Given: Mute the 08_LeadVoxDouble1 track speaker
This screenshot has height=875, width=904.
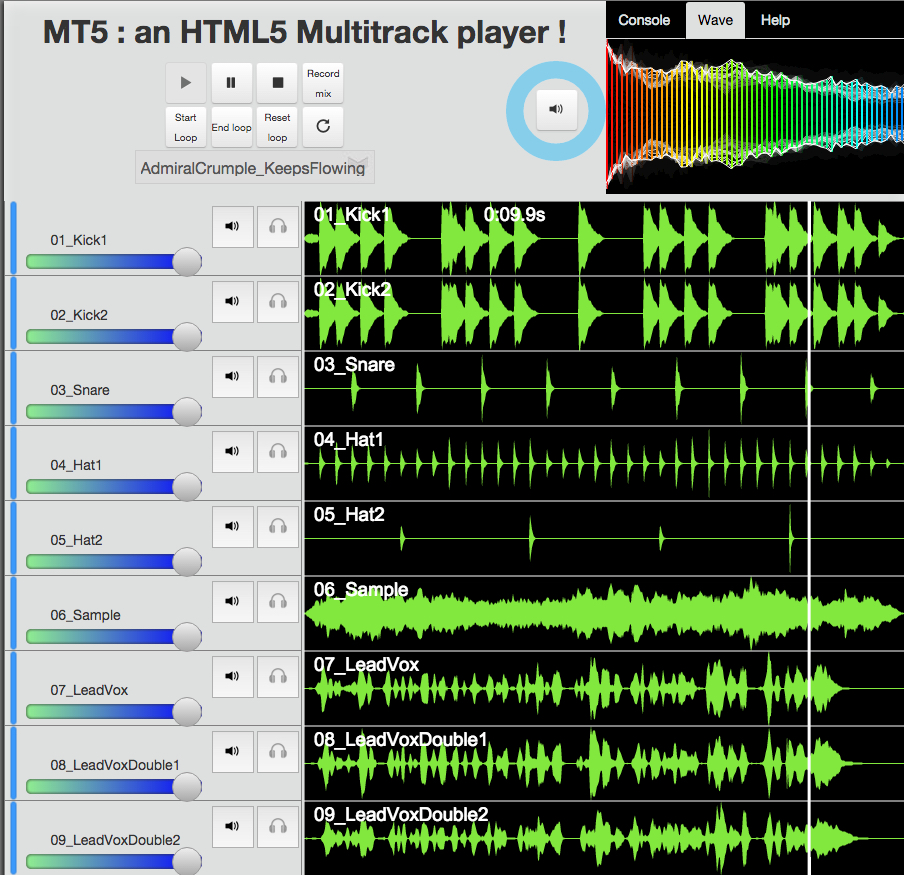Looking at the screenshot, I should click(x=232, y=751).
